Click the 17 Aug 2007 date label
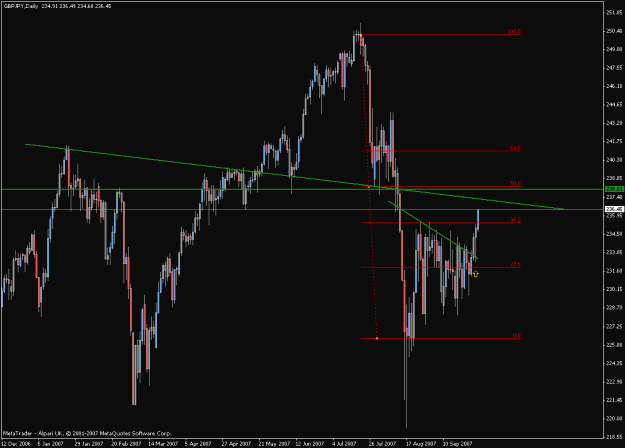 coord(421,444)
